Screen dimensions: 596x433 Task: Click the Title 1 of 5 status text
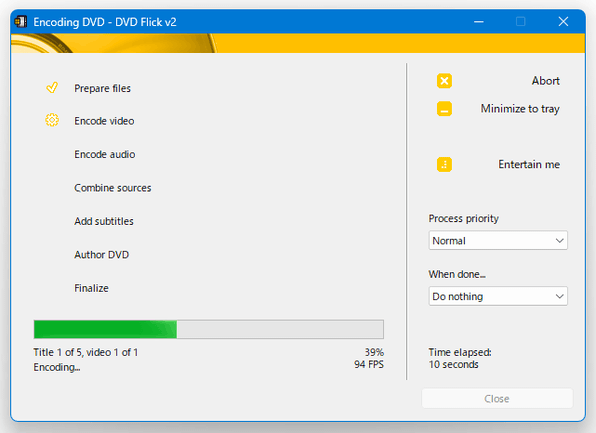[x=86, y=352]
